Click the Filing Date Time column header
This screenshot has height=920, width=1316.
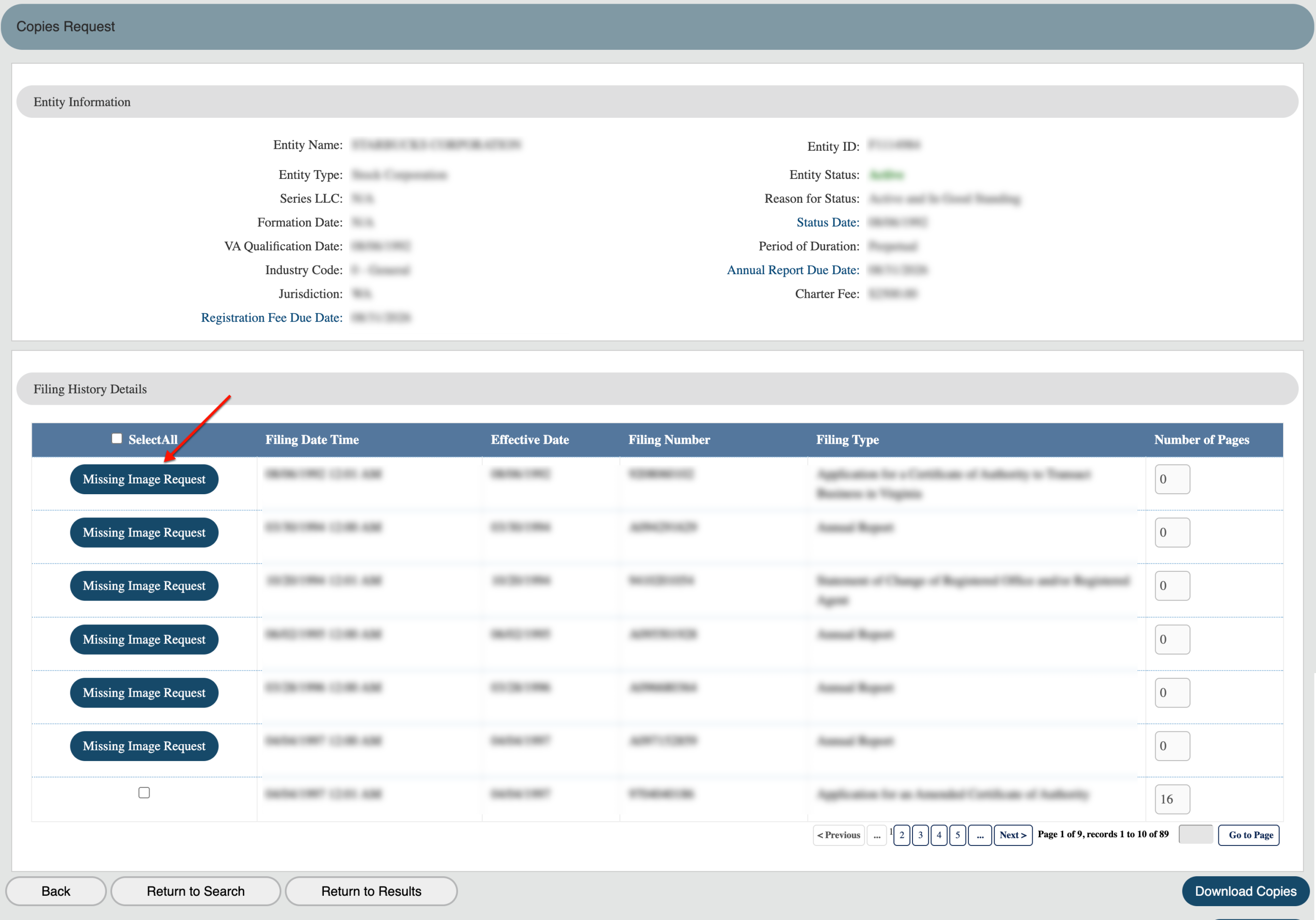tap(312, 440)
